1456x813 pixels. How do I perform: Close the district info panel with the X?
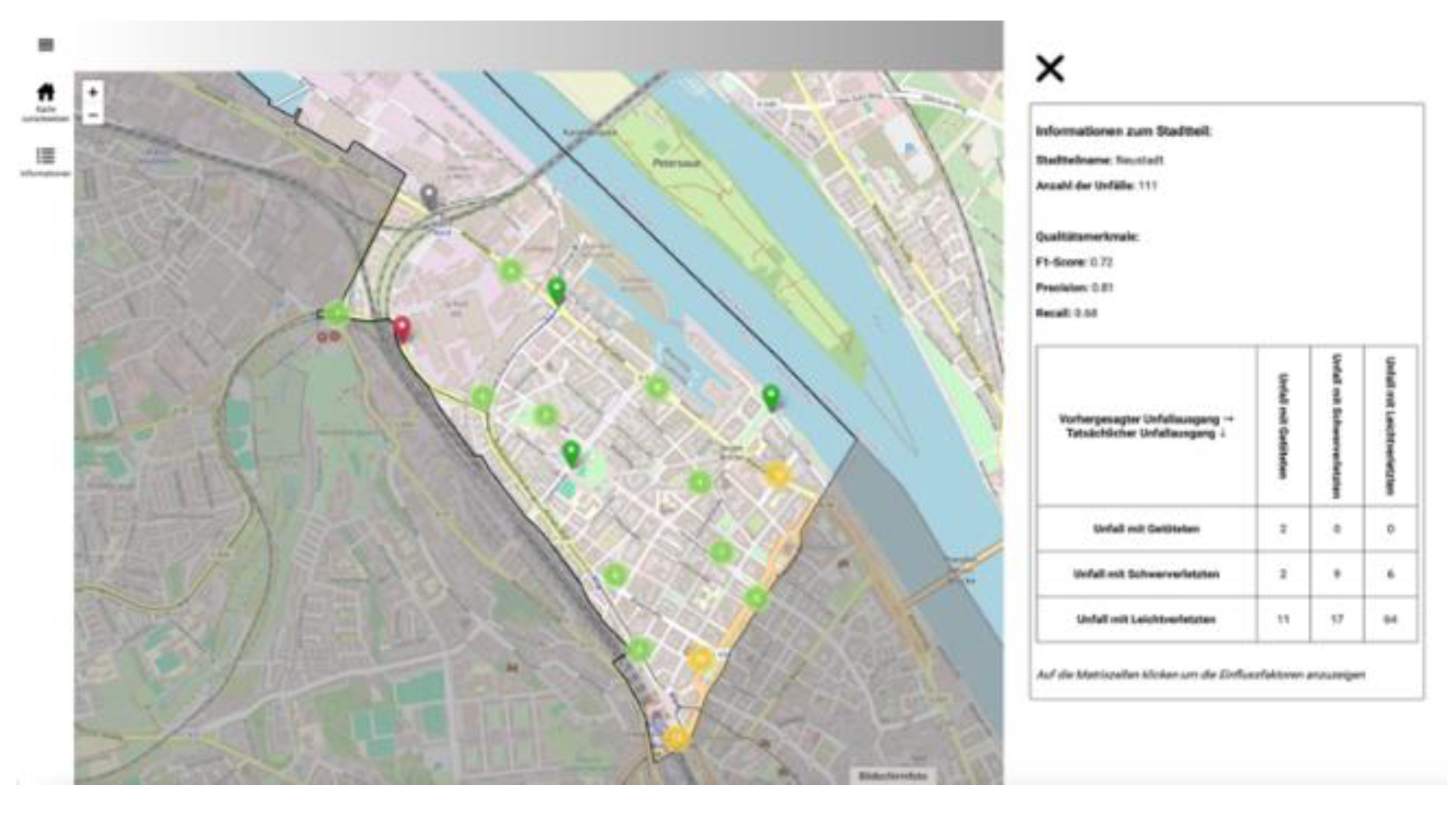click(x=1049, y=68)
